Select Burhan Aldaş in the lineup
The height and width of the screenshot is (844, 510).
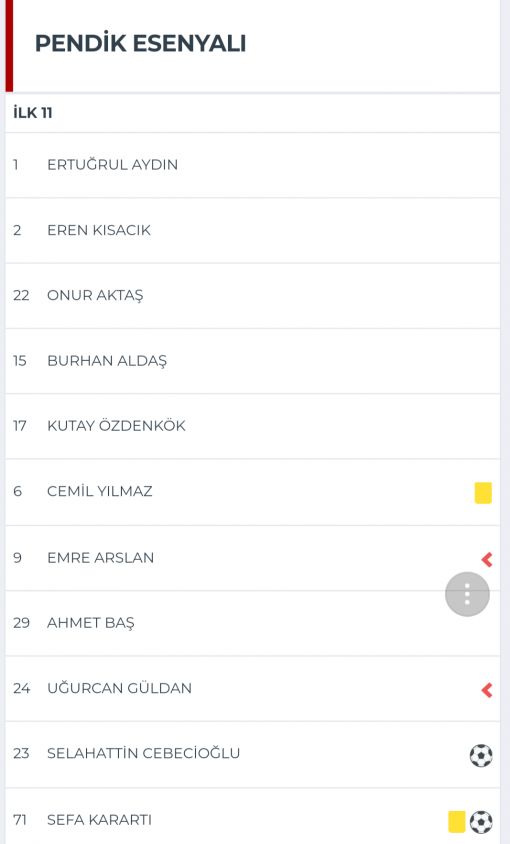[253, 361]
